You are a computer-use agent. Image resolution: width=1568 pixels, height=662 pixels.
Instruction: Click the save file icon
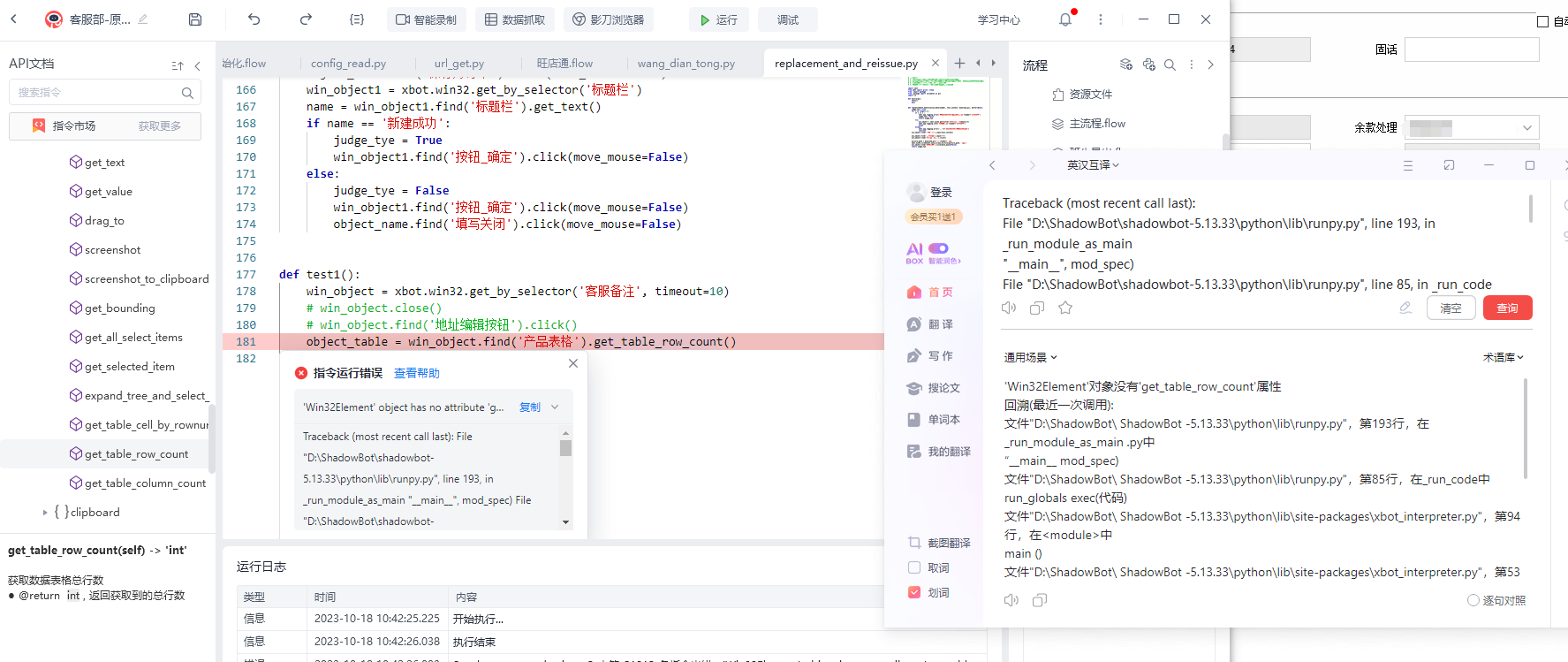pos(195,19)
